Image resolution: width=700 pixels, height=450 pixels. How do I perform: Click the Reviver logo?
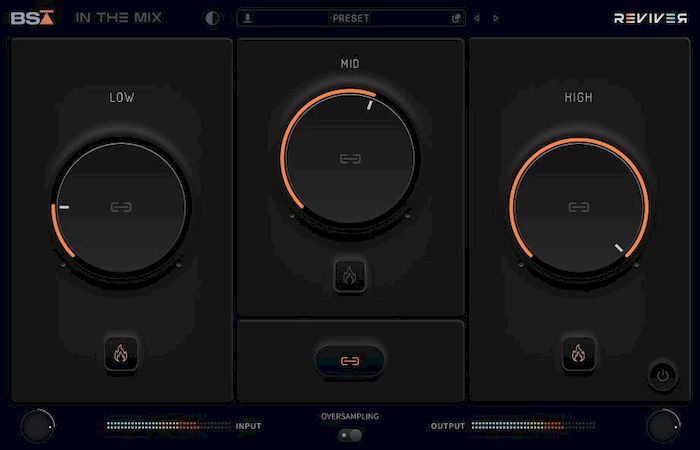click(x=650, y=18)
